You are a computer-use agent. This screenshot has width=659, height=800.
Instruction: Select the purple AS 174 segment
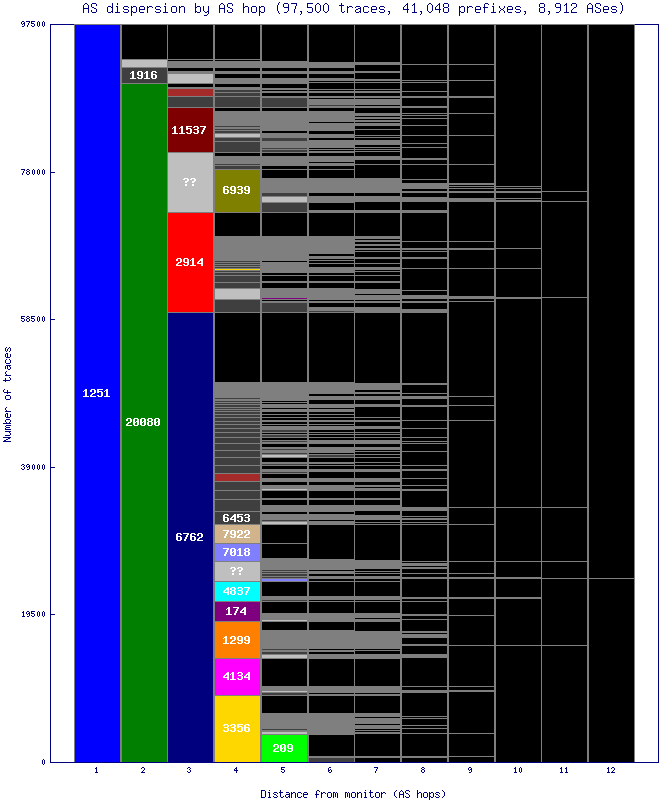point(237,611)
